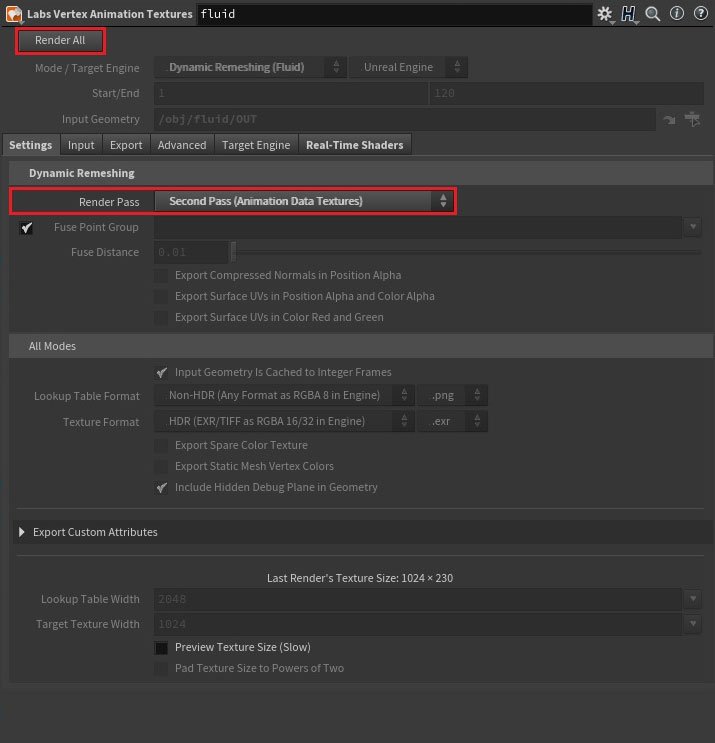Click the All Modes section header

[361, 346]
